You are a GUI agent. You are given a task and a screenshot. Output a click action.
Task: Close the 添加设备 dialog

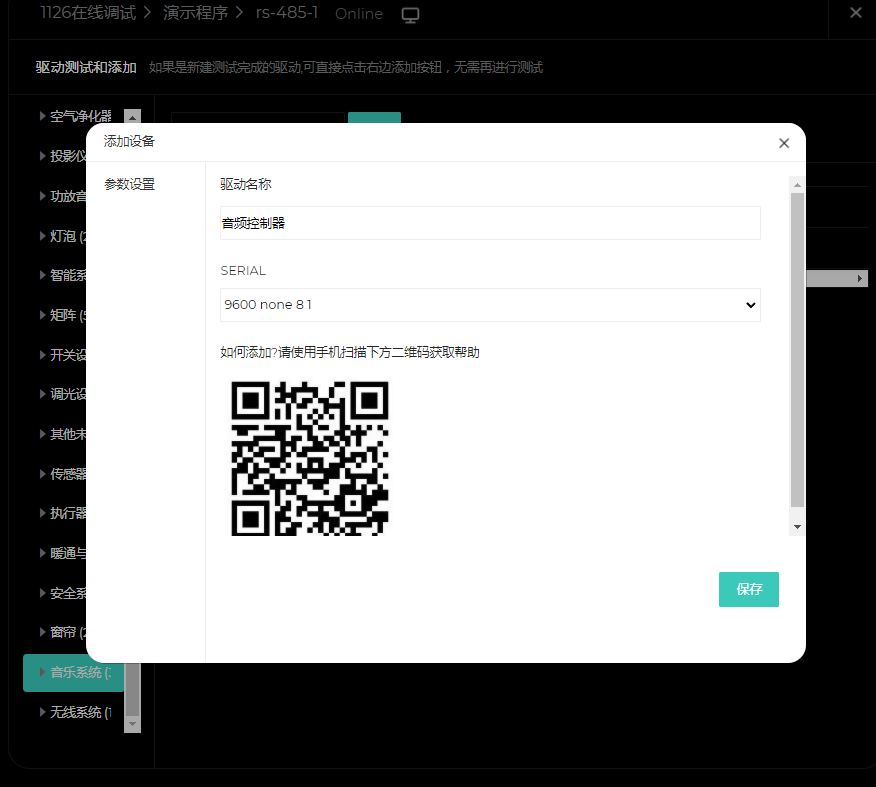coord(784,144)
